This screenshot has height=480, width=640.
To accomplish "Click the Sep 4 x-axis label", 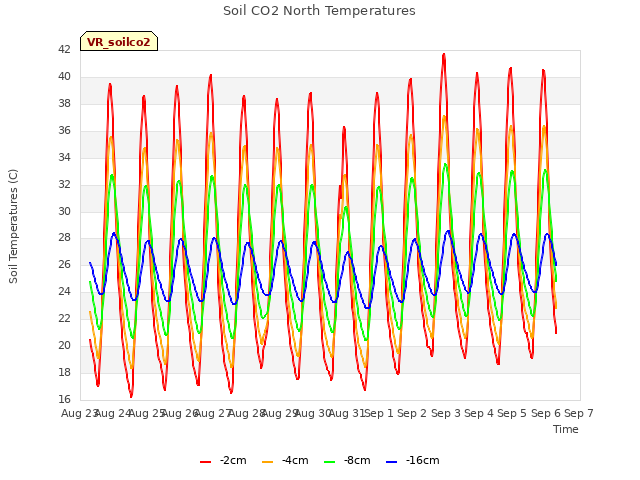I will coord(479,413).
